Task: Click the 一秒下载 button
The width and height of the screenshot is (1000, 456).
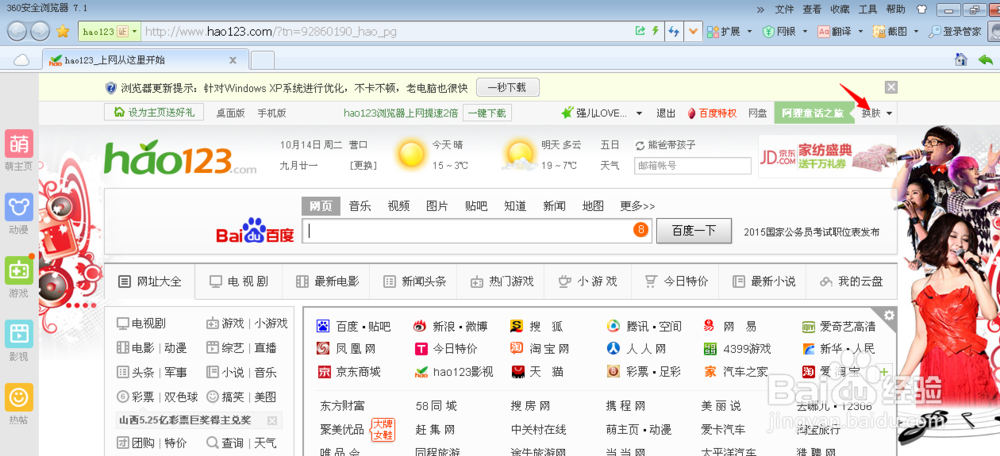Action: point(508,87)
